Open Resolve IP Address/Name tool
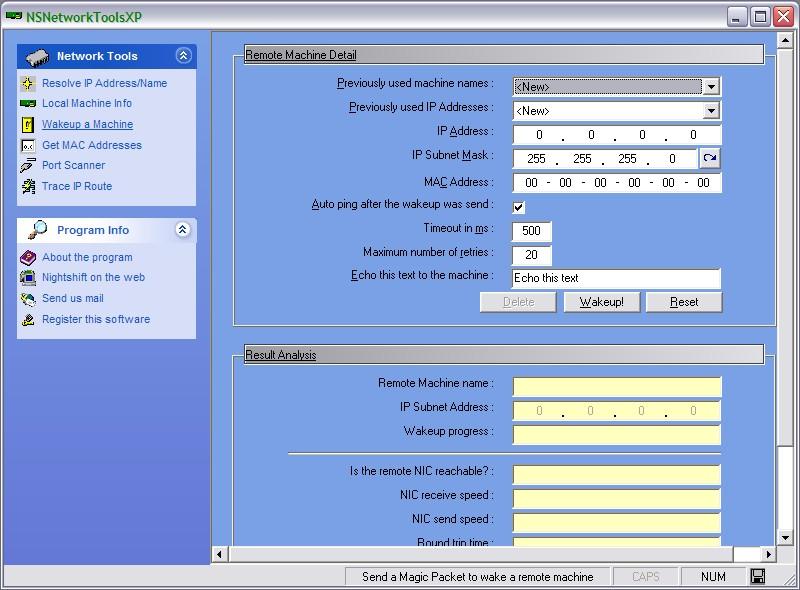 [105, 83]
